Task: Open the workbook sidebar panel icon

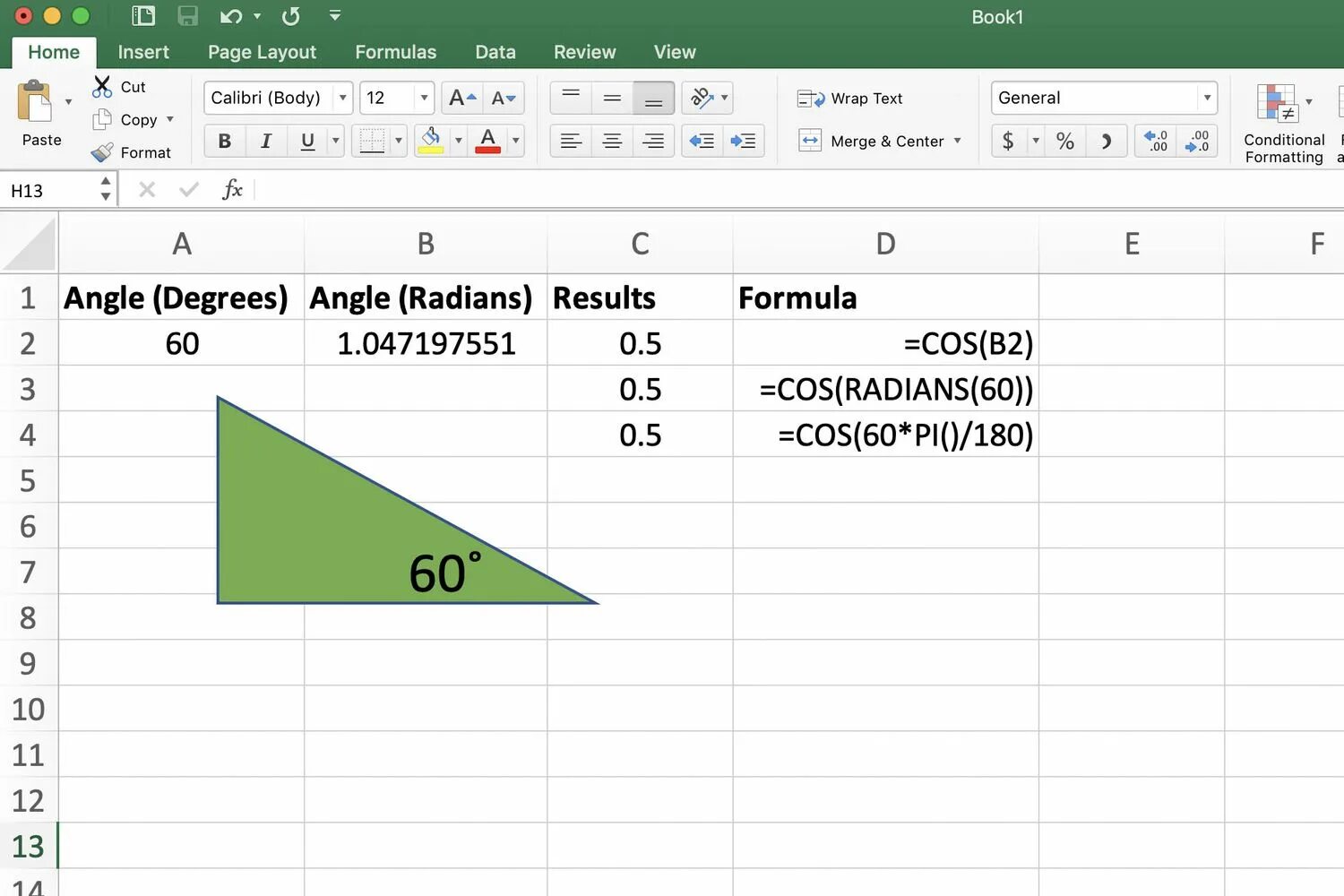Action: 142,16
